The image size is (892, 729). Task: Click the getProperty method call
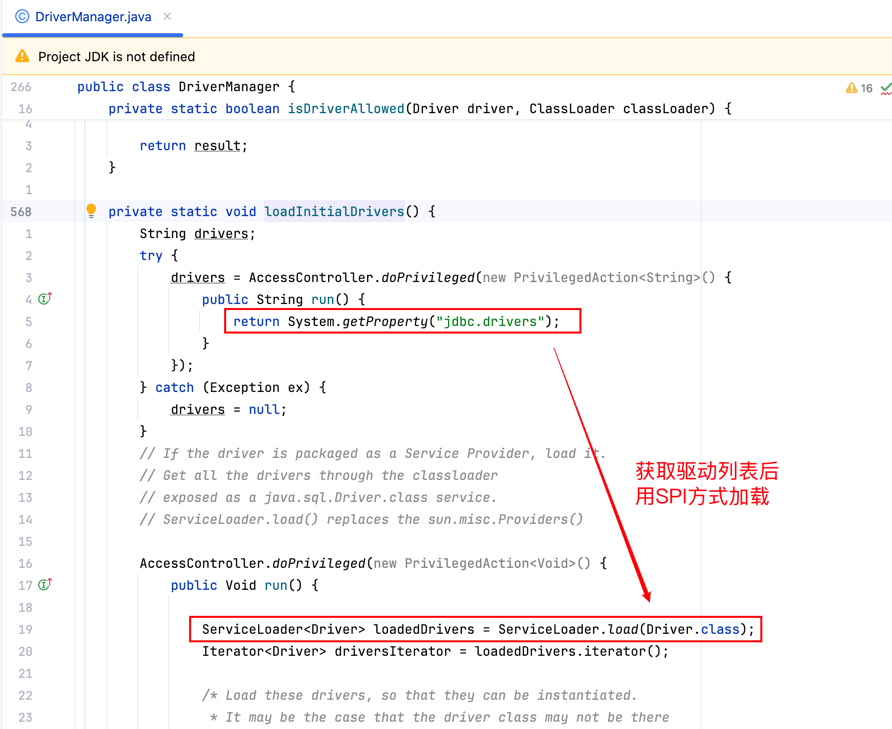pos(384,321)
